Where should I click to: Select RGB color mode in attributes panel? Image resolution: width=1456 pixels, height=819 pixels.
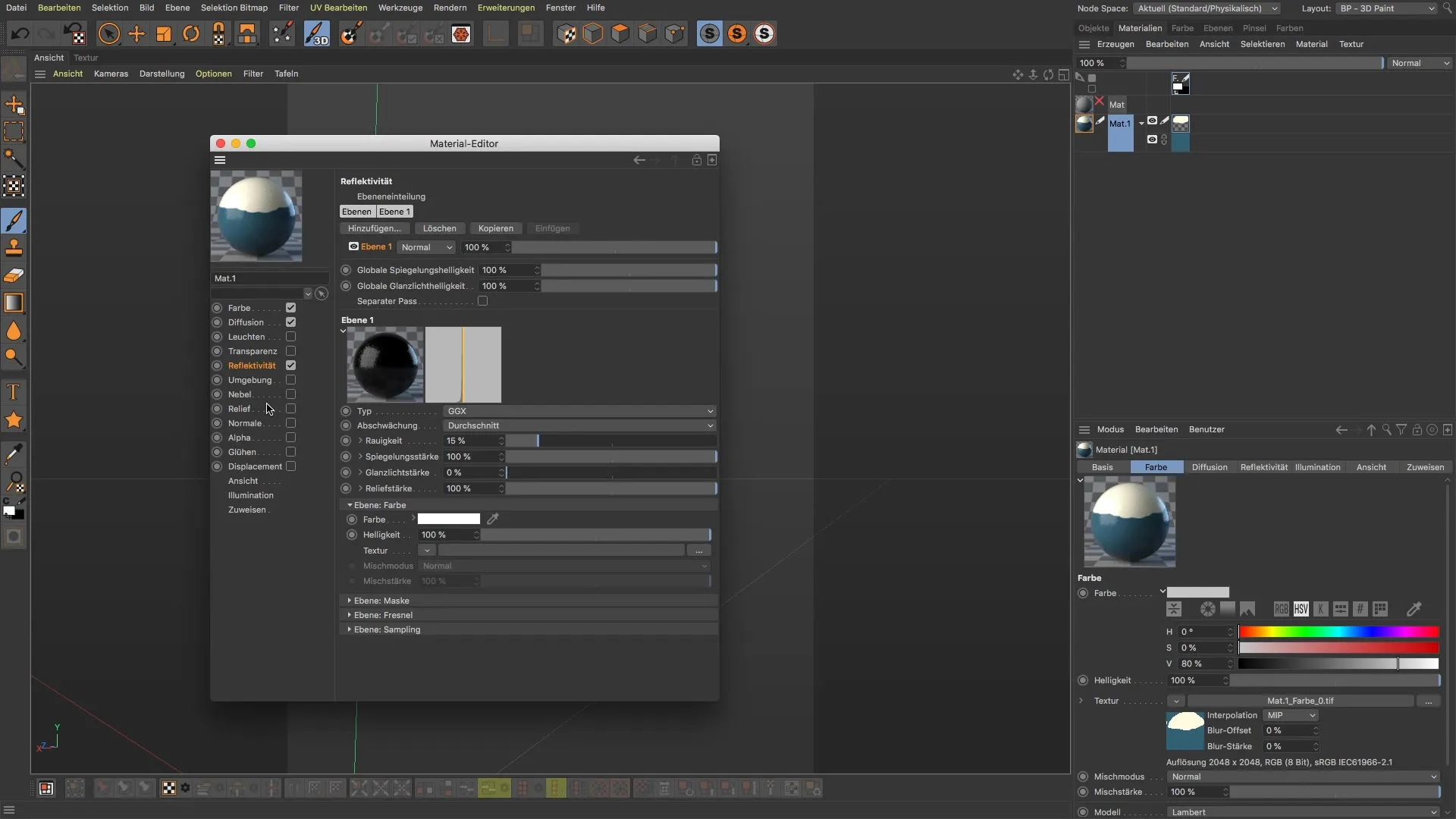1282,609
